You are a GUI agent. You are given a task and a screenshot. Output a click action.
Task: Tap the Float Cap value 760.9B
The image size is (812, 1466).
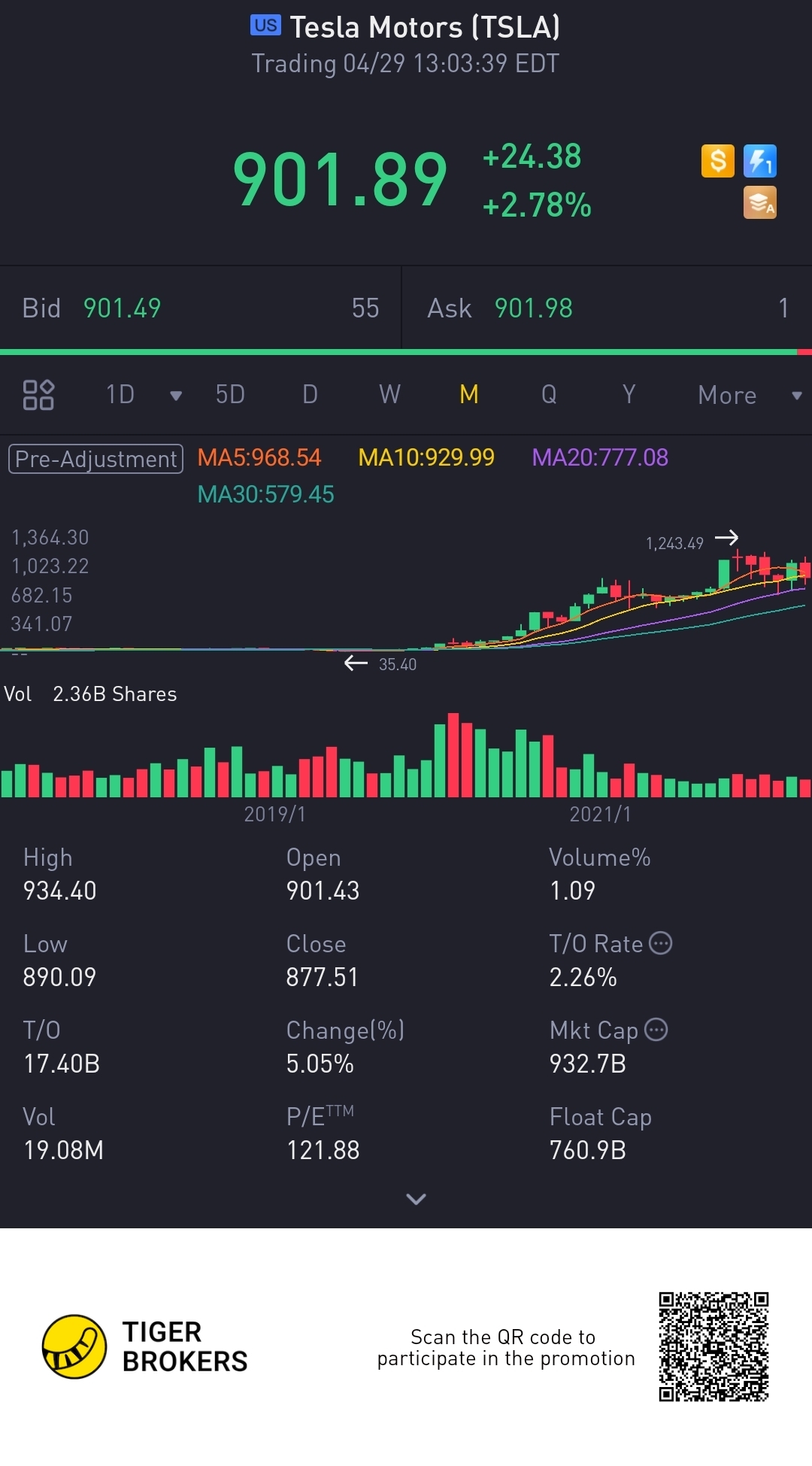[x=587, y=1150]
